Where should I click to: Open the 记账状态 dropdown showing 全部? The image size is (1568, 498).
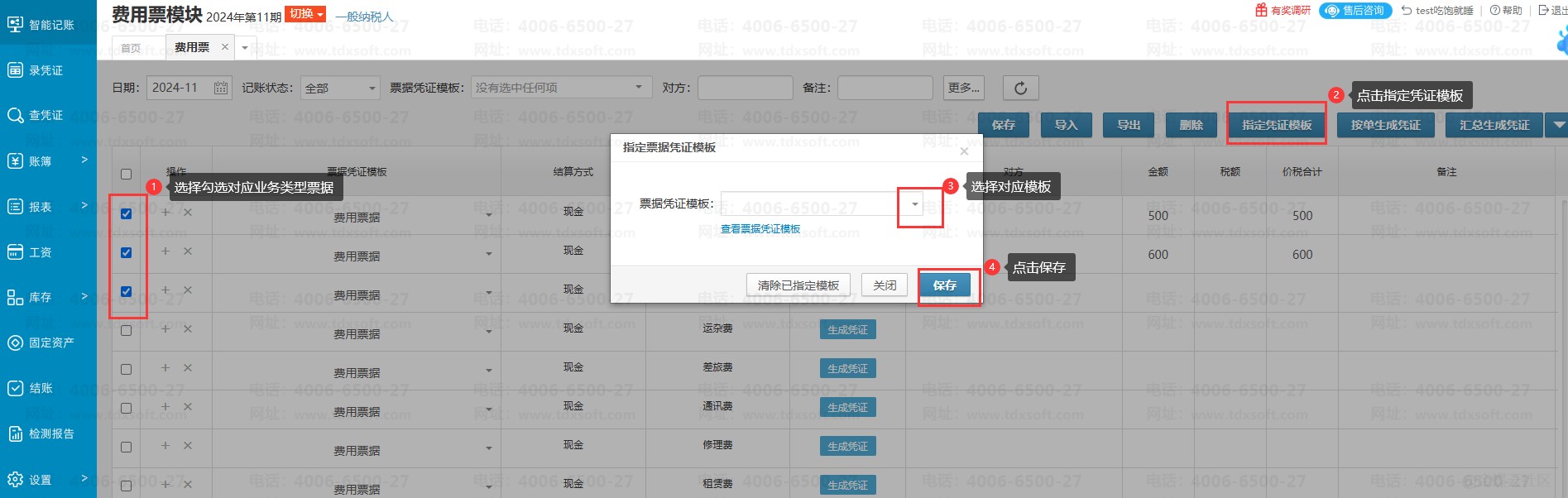coord(340,88)
